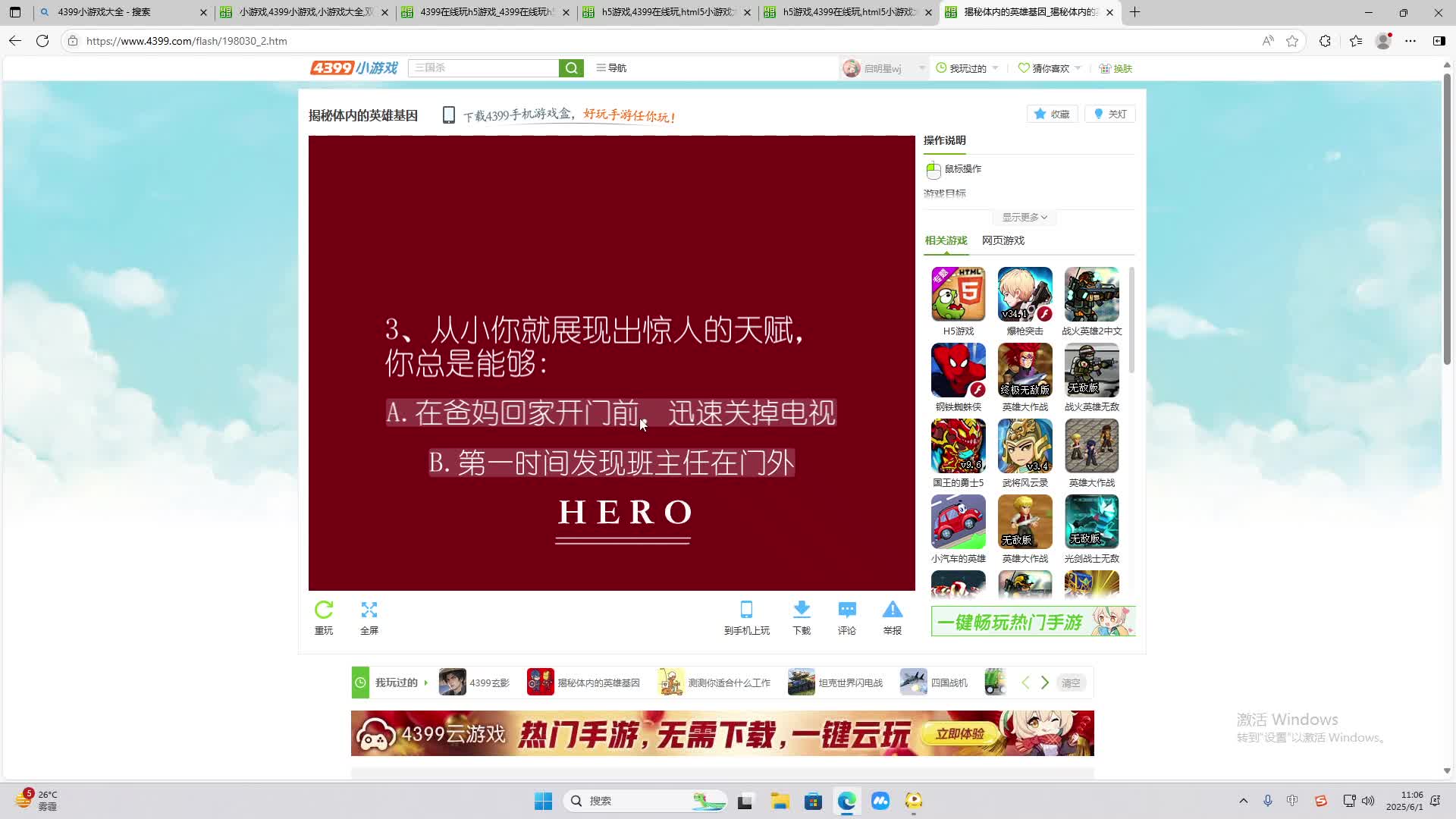Select answer A about turning off TV
Screen dimensions: 1456x819
tap(610, 413)
